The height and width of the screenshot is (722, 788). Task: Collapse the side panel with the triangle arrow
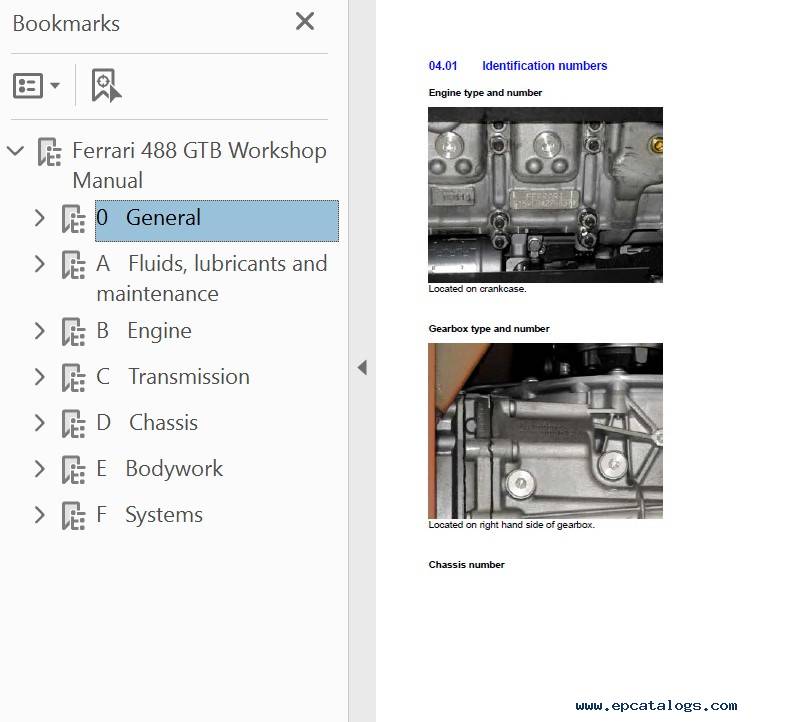click(362, 367)
